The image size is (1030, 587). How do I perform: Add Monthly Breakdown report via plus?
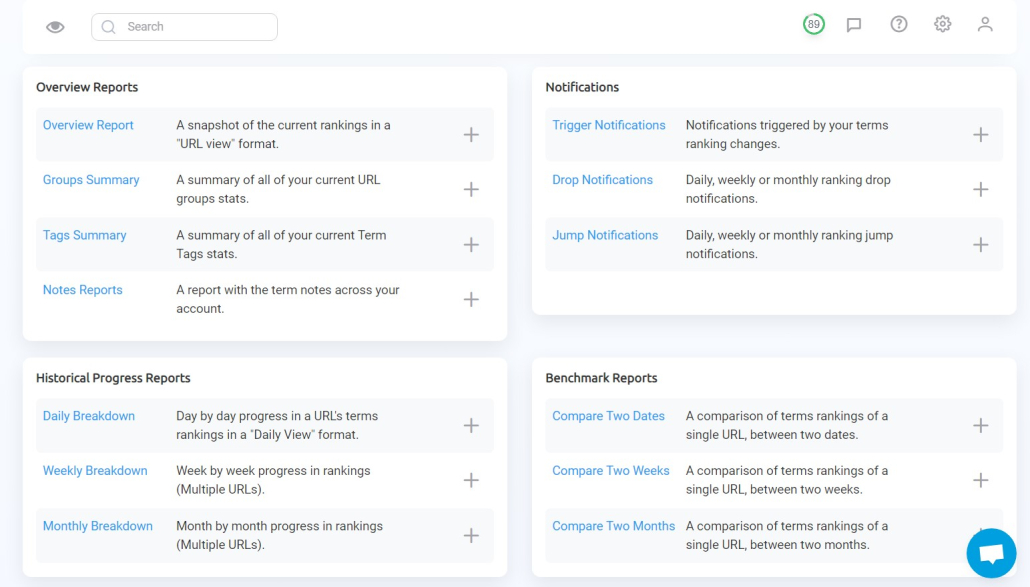point(471,535)
